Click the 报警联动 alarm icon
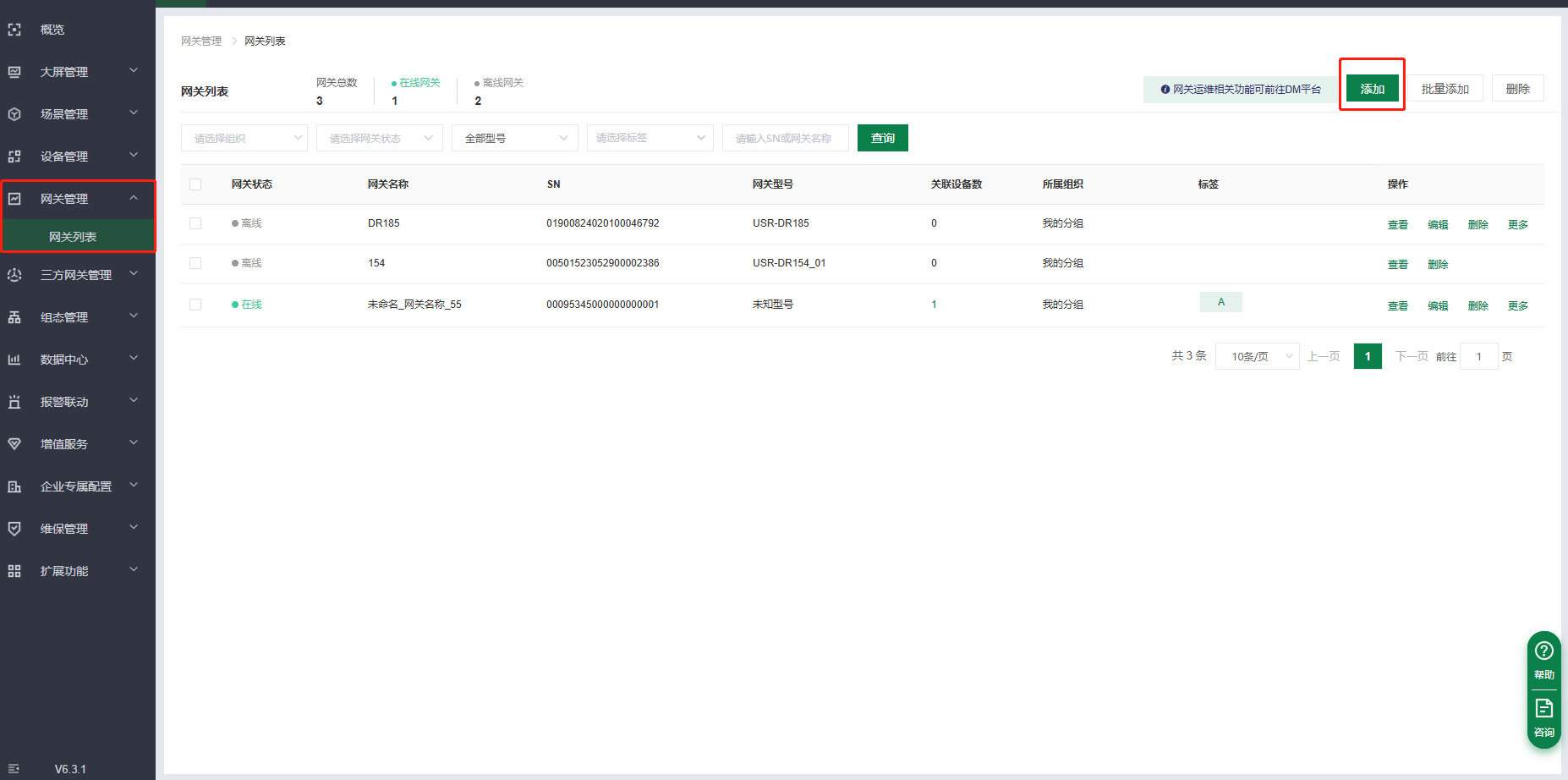Viewport: 1568px width, 780px height. pos(14,402)
